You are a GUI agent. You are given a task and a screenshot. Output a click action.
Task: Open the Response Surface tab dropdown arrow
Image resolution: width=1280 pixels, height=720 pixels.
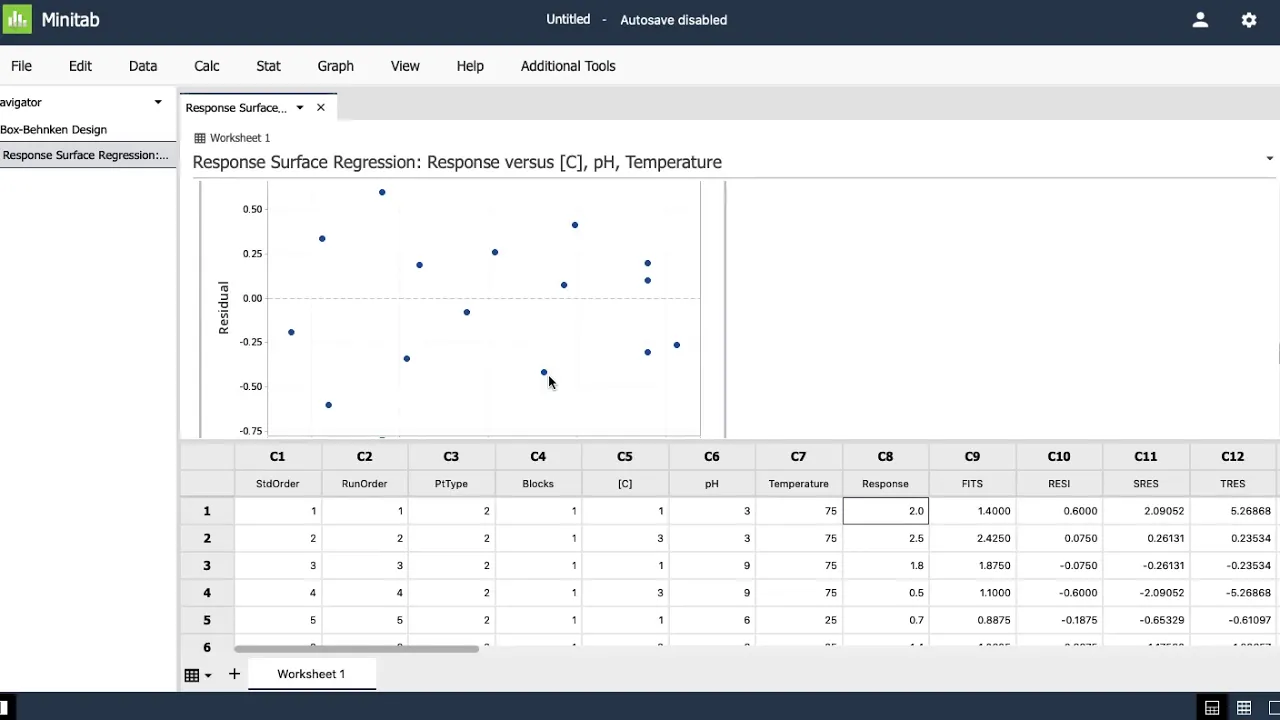(299, 108)
